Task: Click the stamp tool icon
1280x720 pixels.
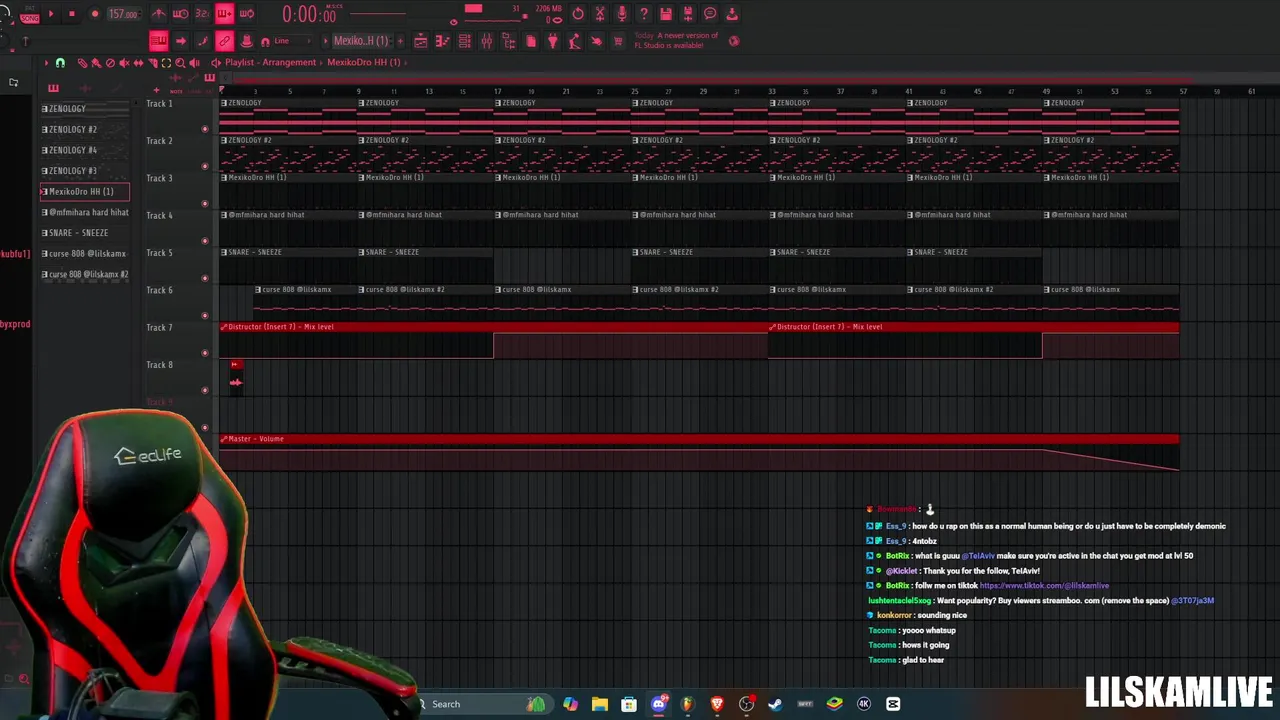Action: pos(247,41)
